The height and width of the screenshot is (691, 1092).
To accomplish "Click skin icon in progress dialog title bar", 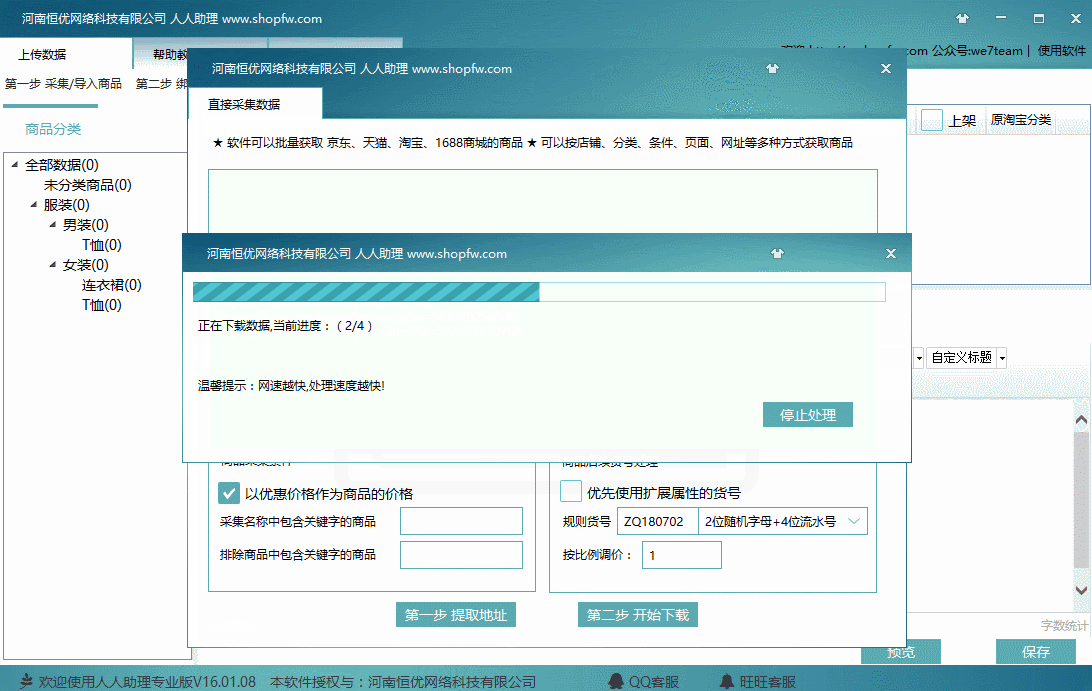I will coord(777,254).
